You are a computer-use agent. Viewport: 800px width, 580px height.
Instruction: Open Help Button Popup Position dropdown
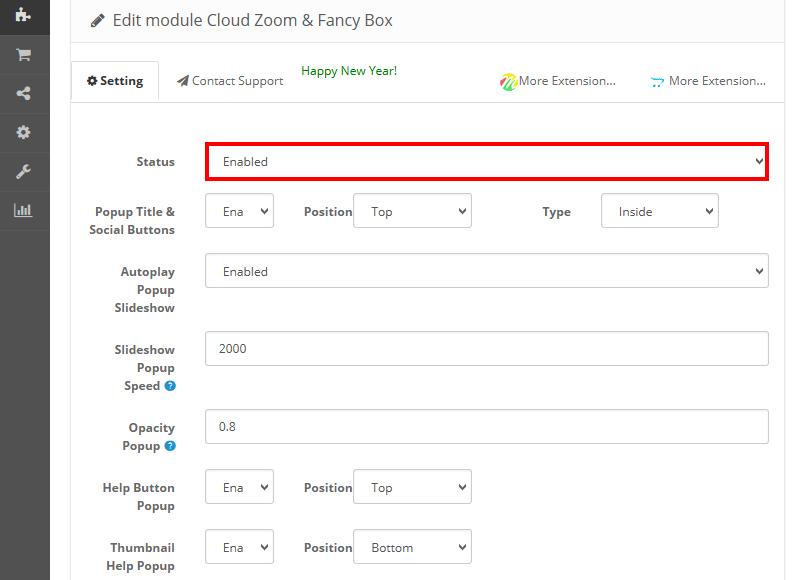click(x=412, y=487)
